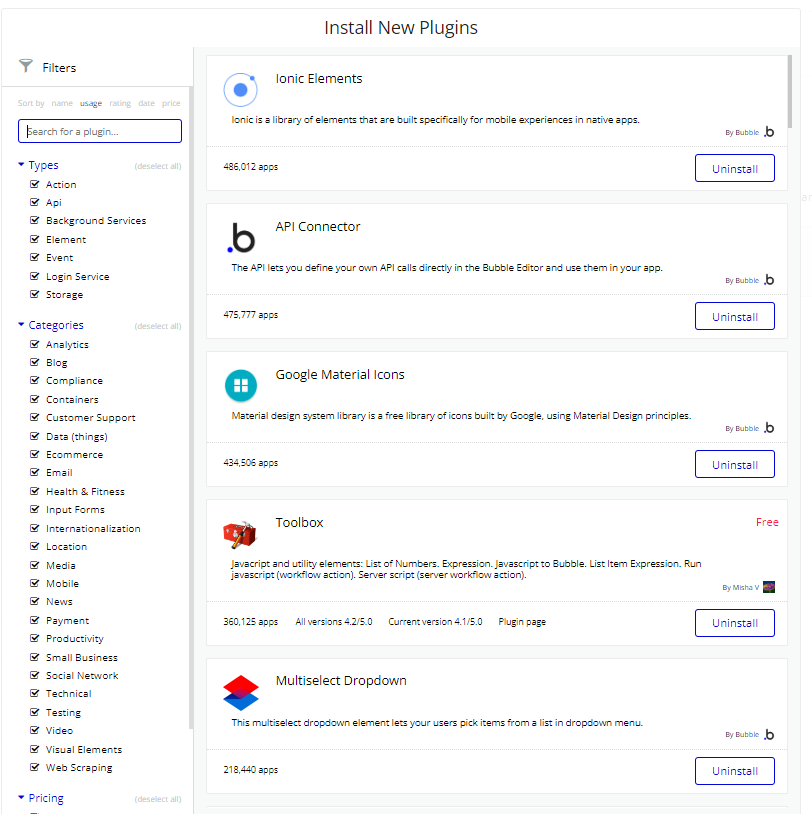Uncheck the Web Scraping category checkbox
The image size is (812, 814).
click(35, 768)
